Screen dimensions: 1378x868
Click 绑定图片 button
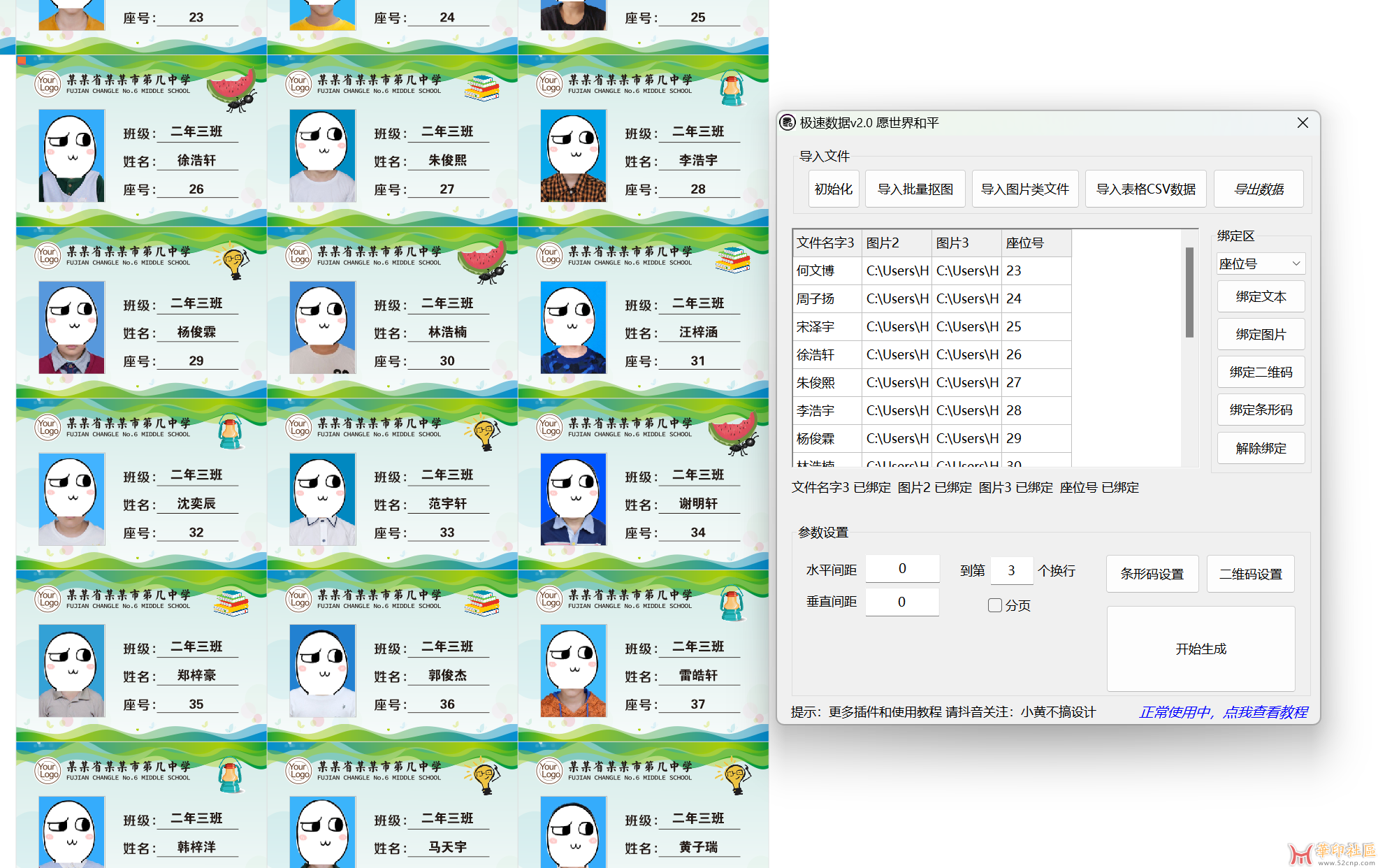(x=1261, y=334)
